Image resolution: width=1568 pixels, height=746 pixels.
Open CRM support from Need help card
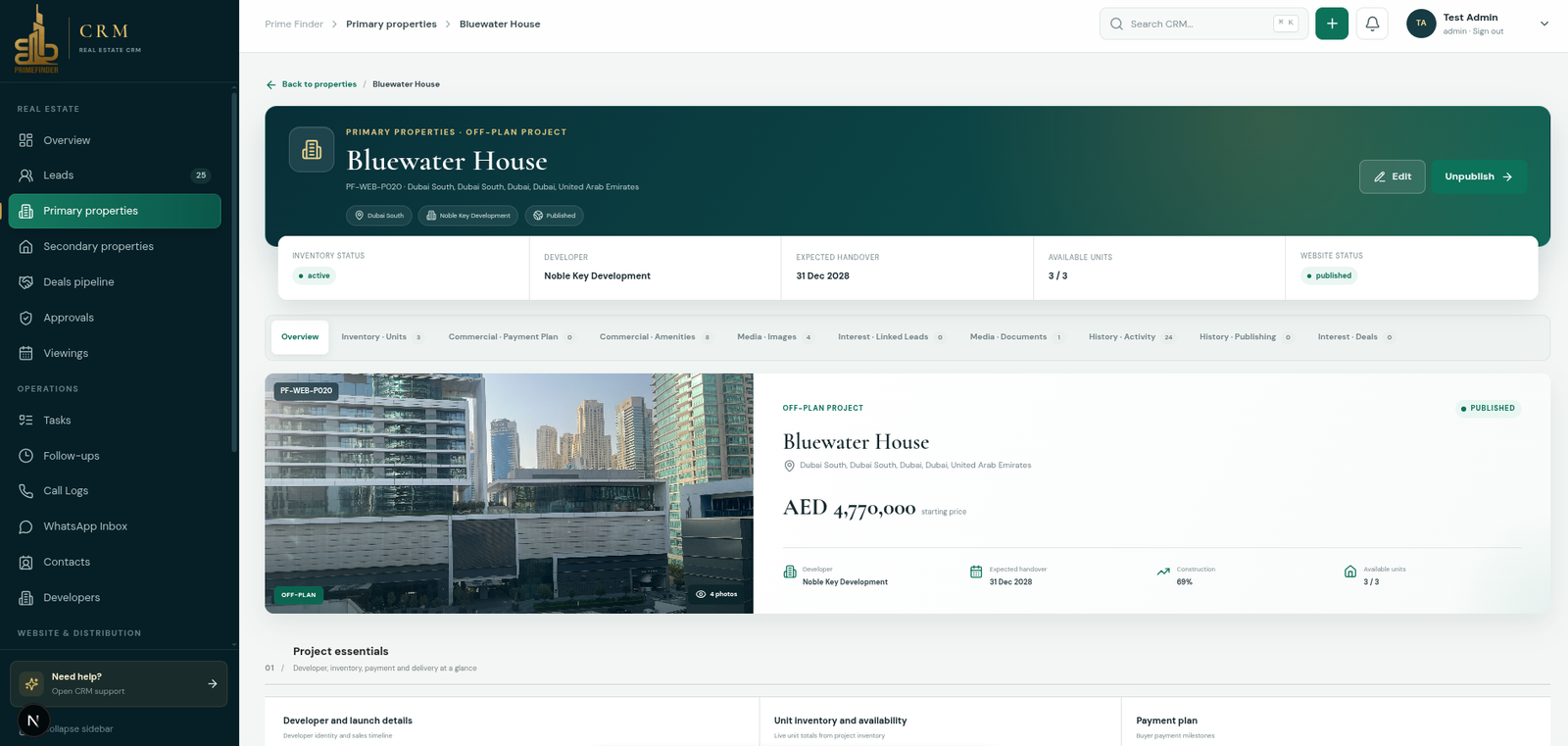click(x=119, y=683)
